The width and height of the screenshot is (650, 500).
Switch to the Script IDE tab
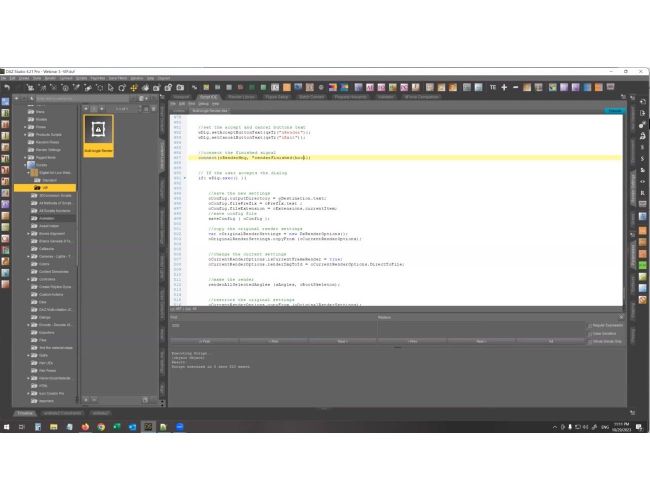coord(209,97)
